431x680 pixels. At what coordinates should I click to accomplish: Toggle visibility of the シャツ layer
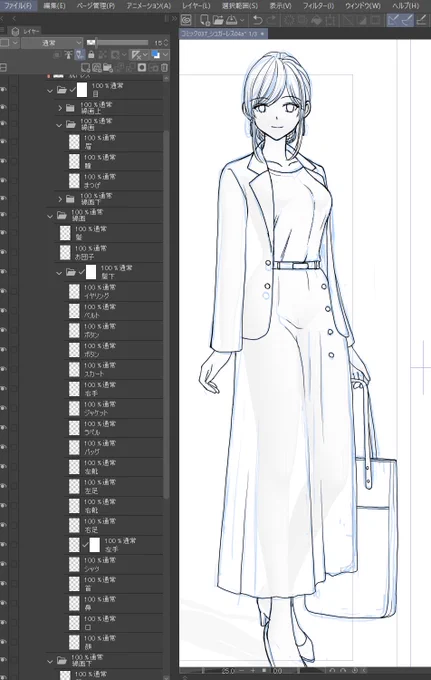tap(3, 564)
